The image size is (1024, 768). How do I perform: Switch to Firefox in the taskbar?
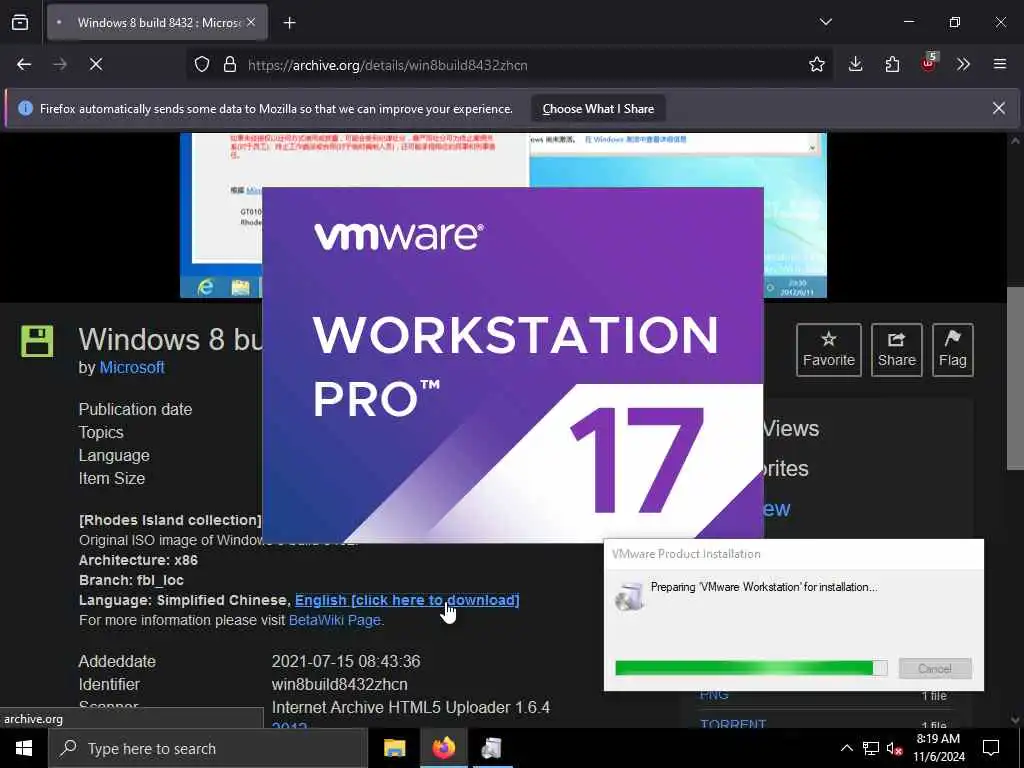point(443,748)
